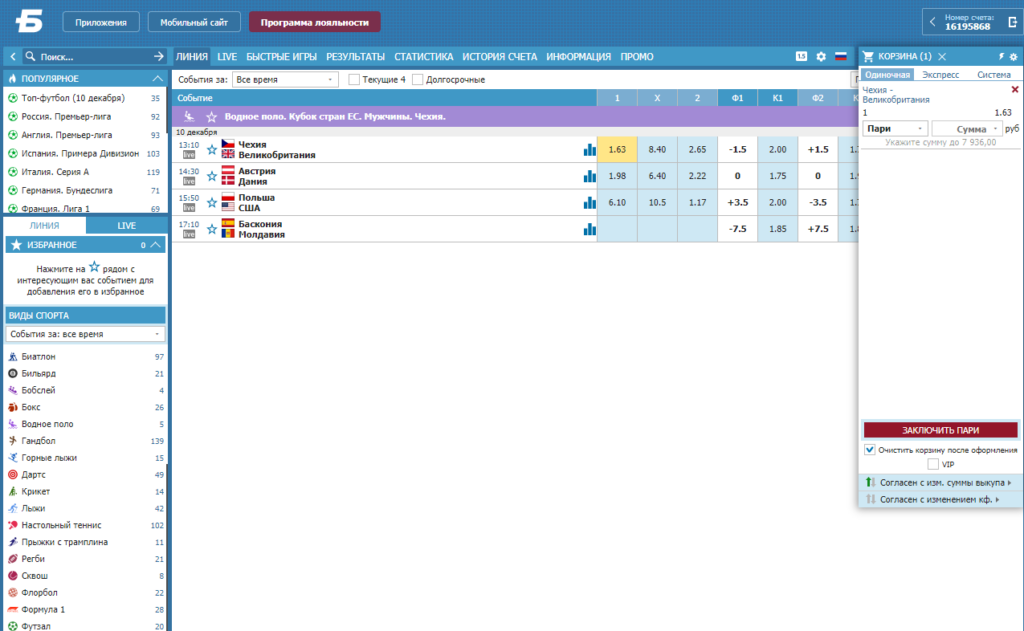Add Чехия – Великобритания to favorites star

[212, 150]
